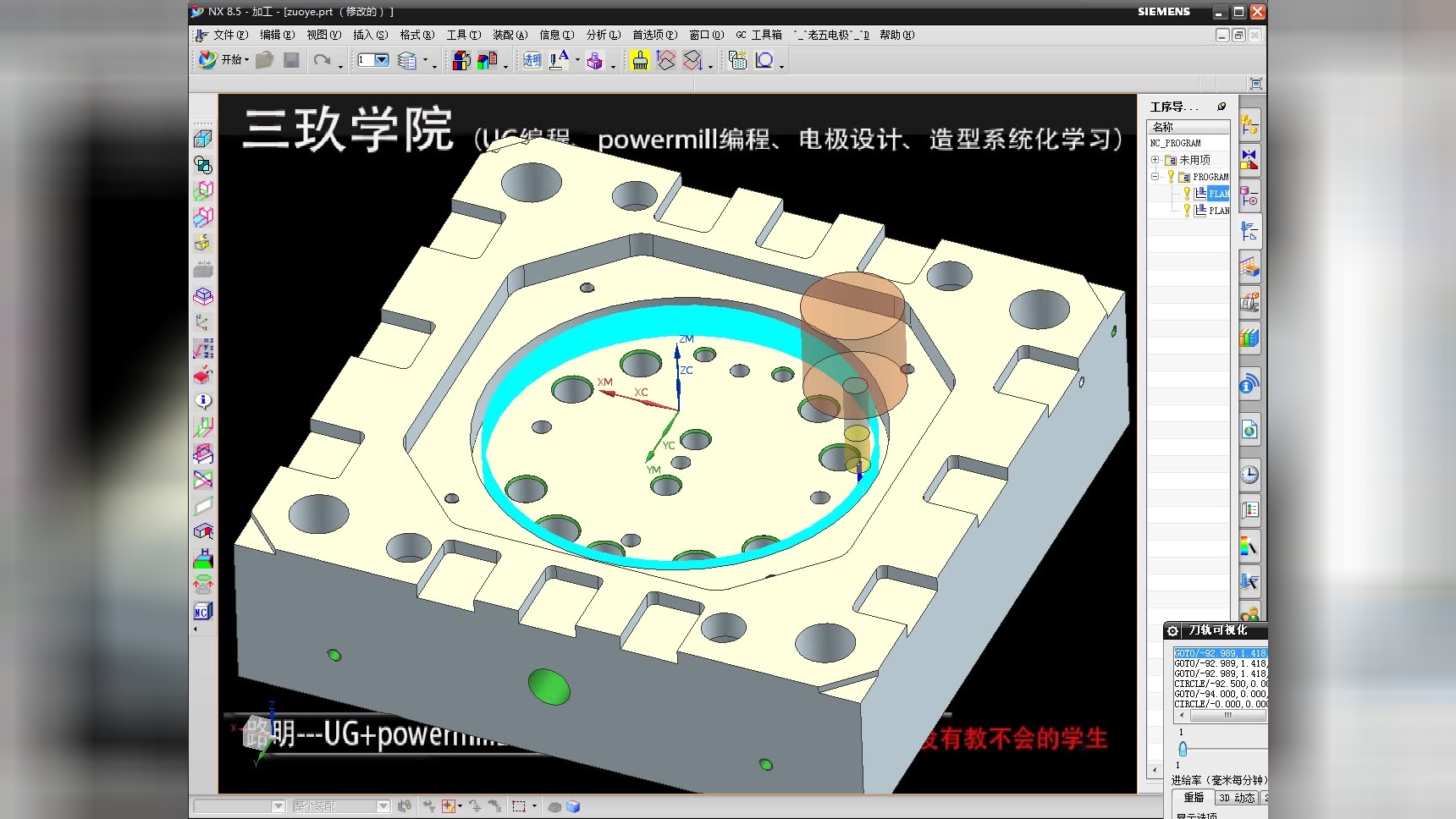Click the purple stamp block icon
This screenshot has height=819, width=1456.
coord(595,61)
